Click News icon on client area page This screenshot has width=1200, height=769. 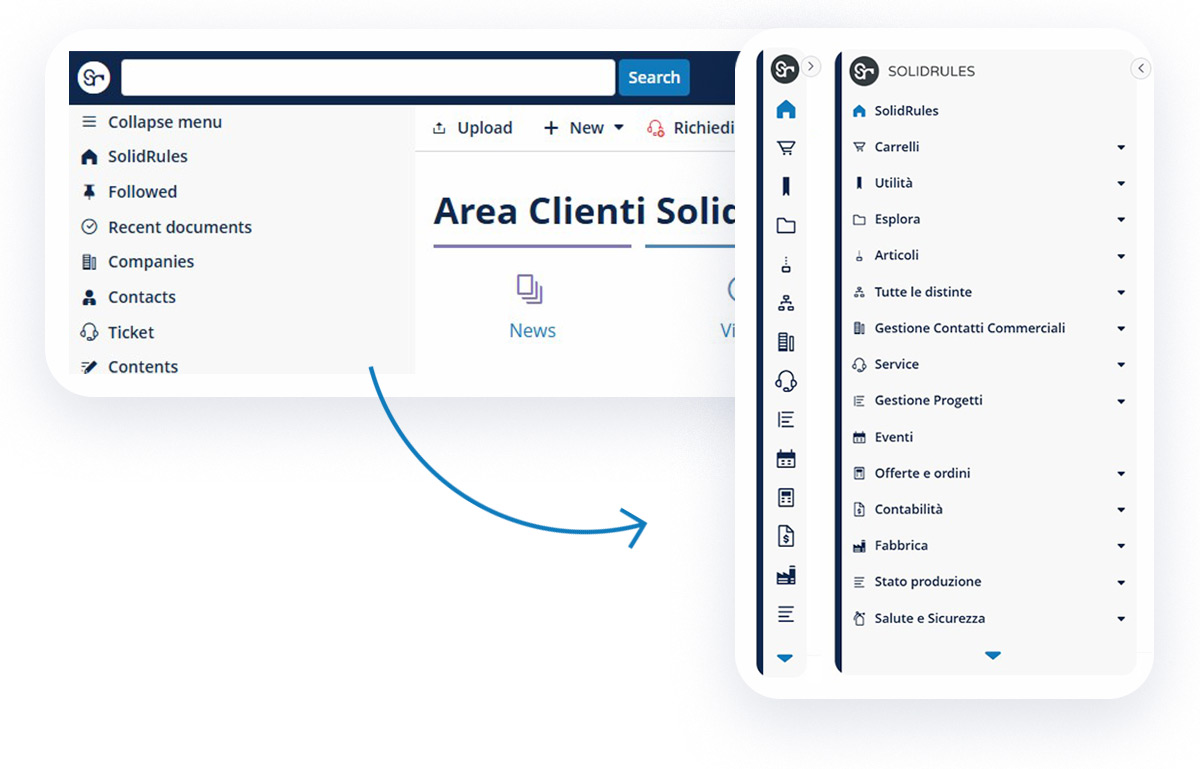pyautogui.click(x=530, y=290)
